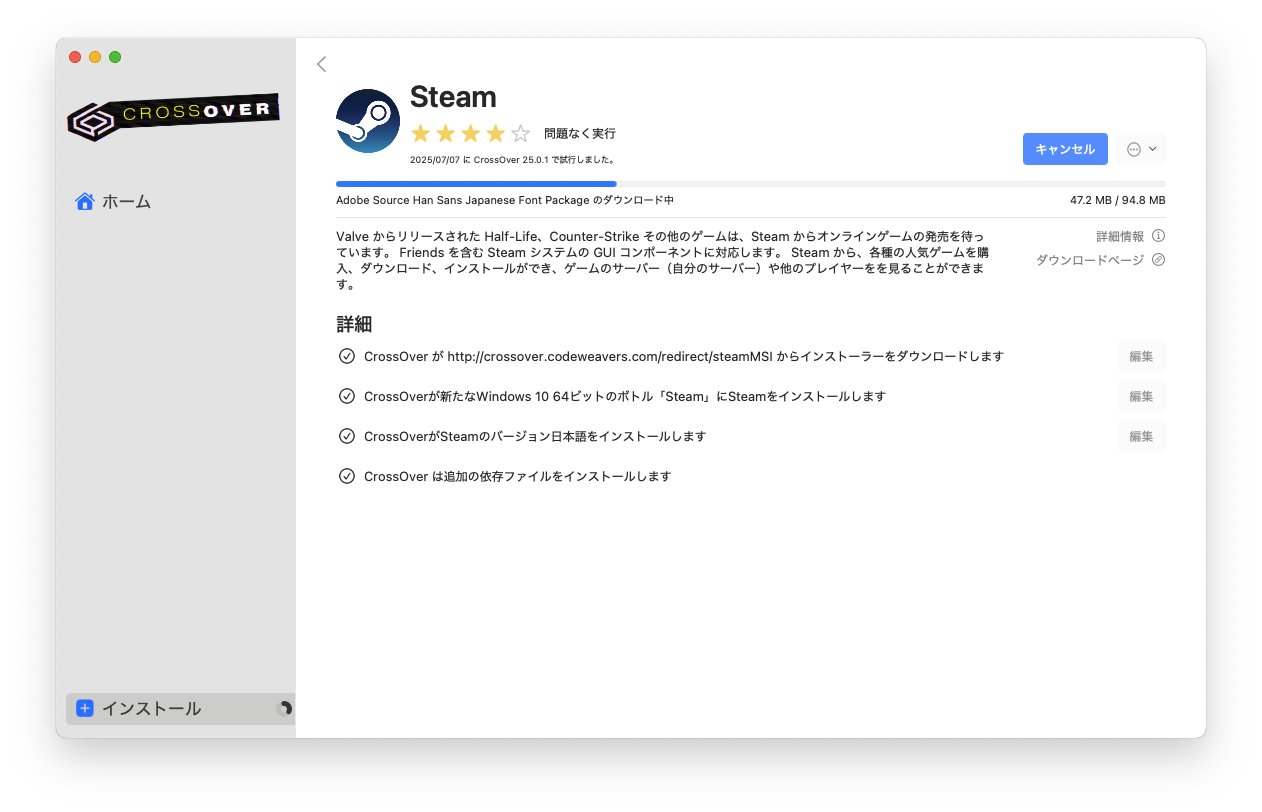
Task: Open the ダウンロードページ link
Action: (1089, 260)
